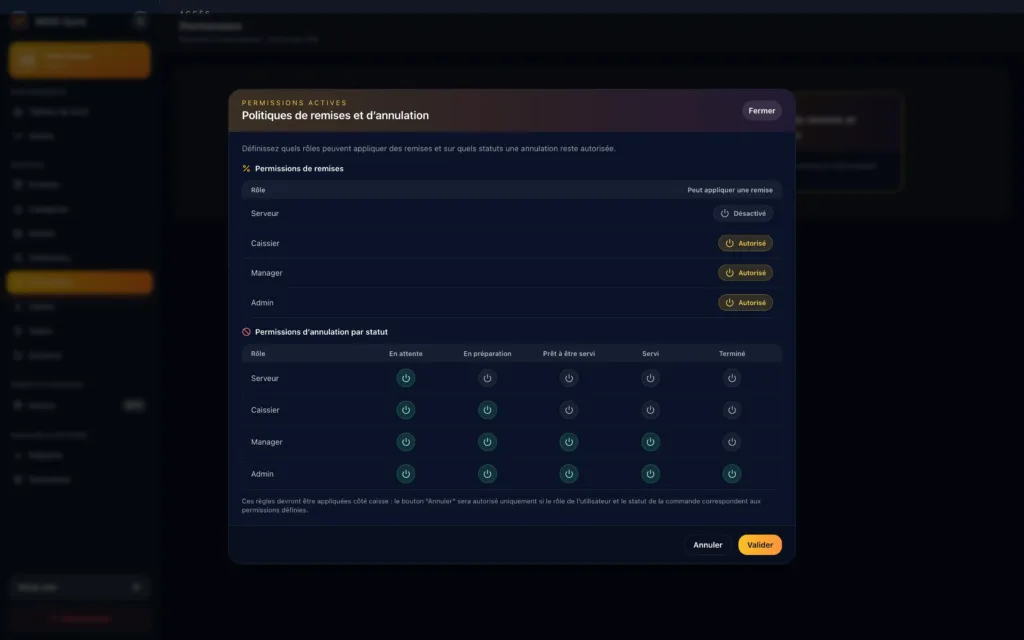1024x640 pixels.
Task: Click the percent icon beside Permissions de remises
Action: tap(246, 169)
